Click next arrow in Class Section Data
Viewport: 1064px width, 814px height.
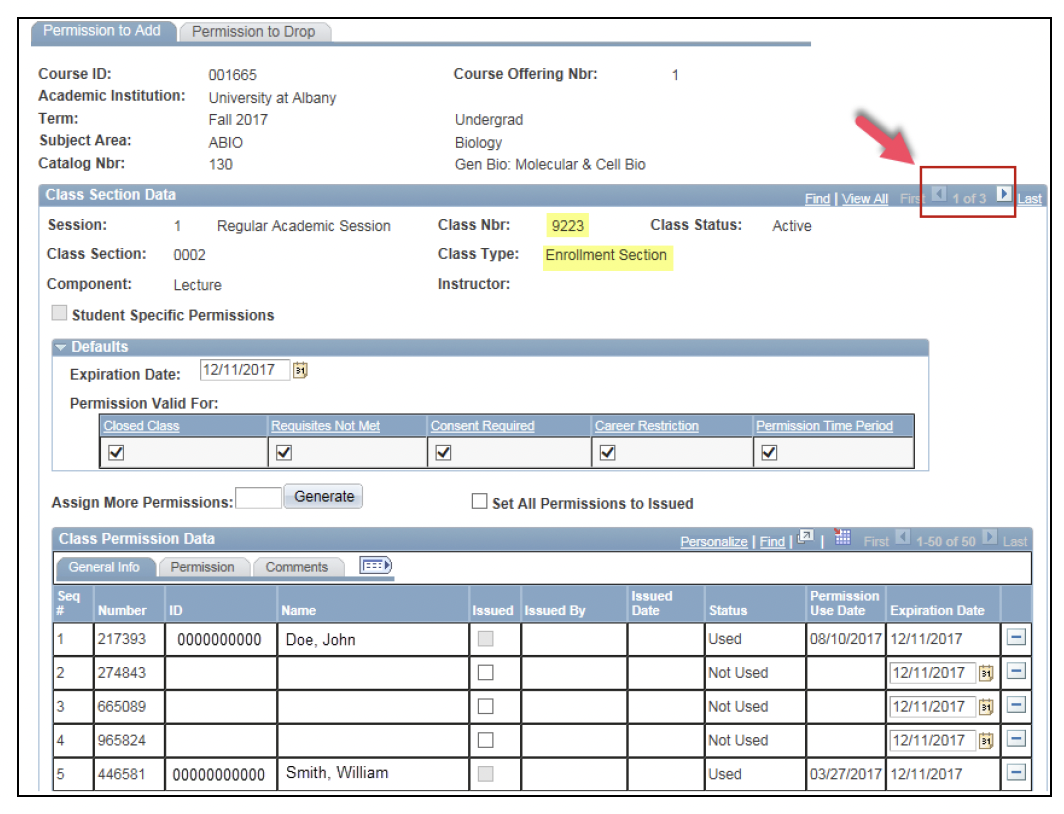1004,195
